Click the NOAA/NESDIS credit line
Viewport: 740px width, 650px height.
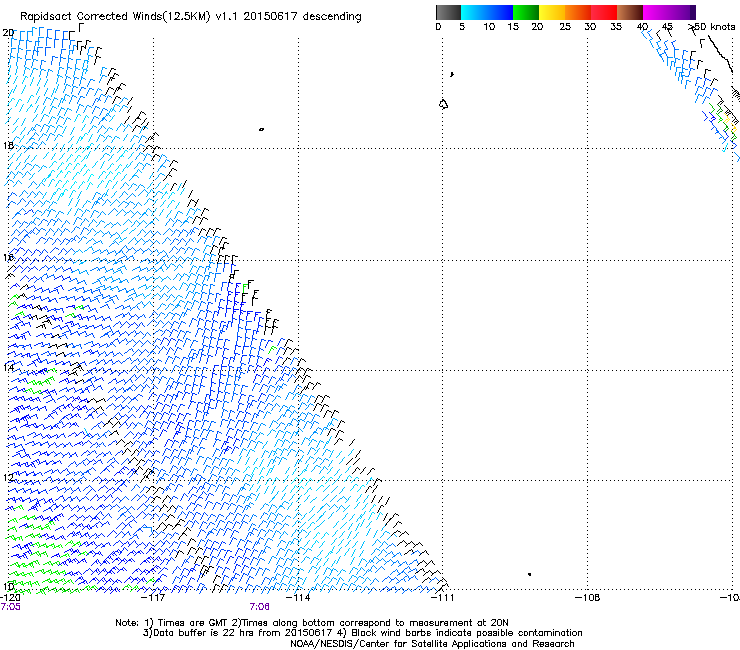tap(432, 644)
